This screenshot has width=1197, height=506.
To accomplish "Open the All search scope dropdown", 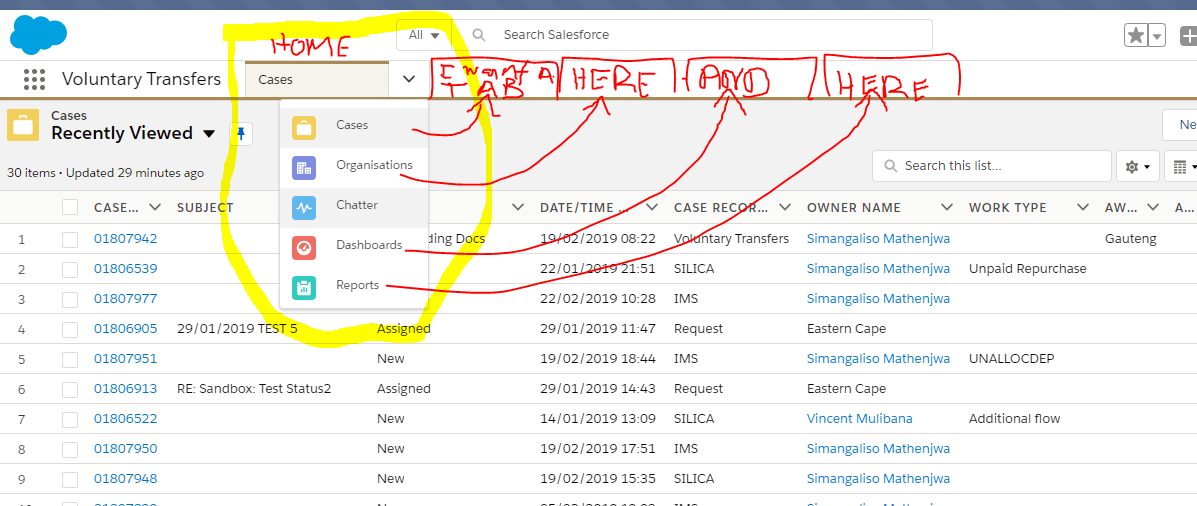I will (x=424, y=35).
